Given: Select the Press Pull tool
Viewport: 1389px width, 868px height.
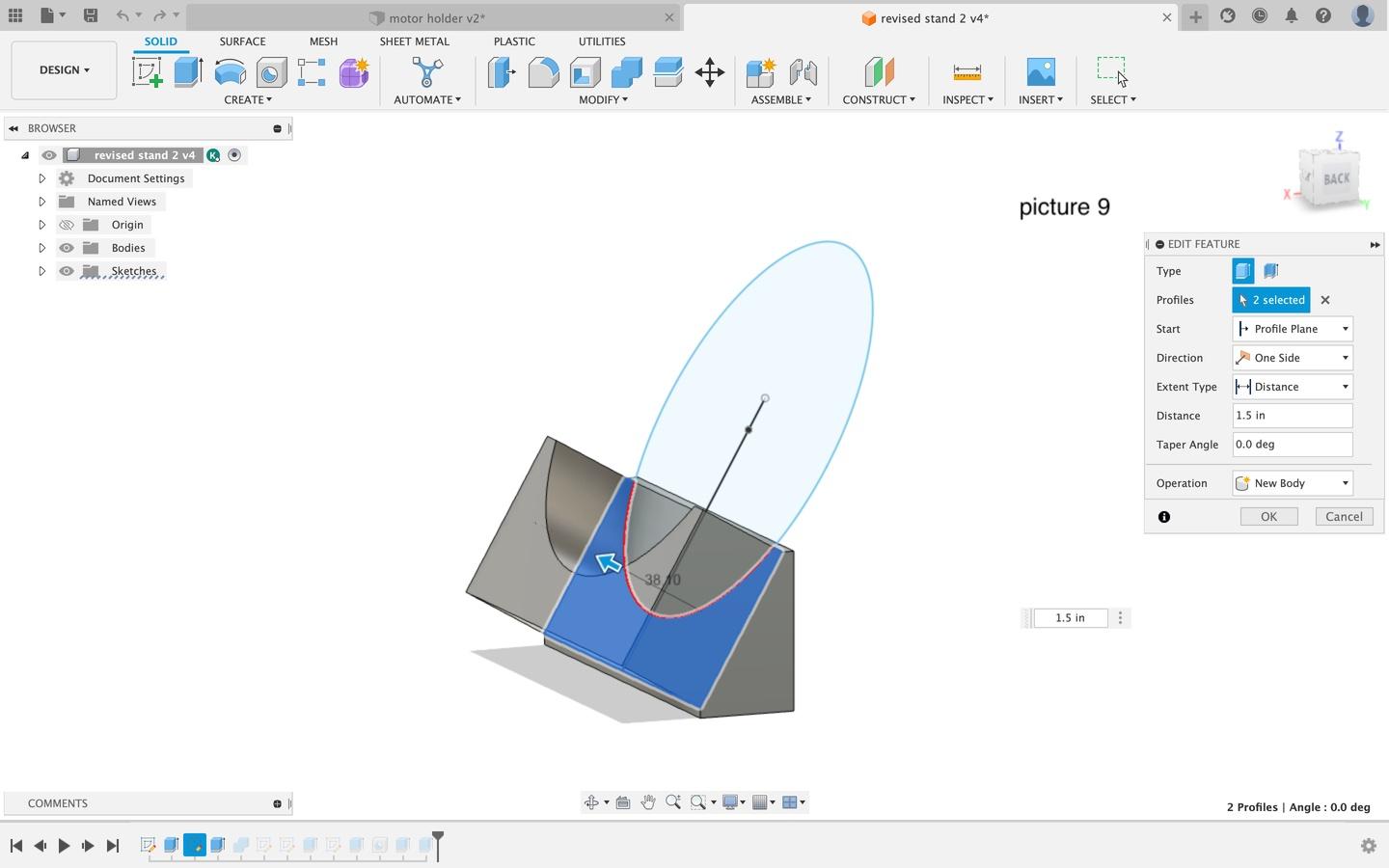Looking at the screenshot, I should (x=502, y=72).
